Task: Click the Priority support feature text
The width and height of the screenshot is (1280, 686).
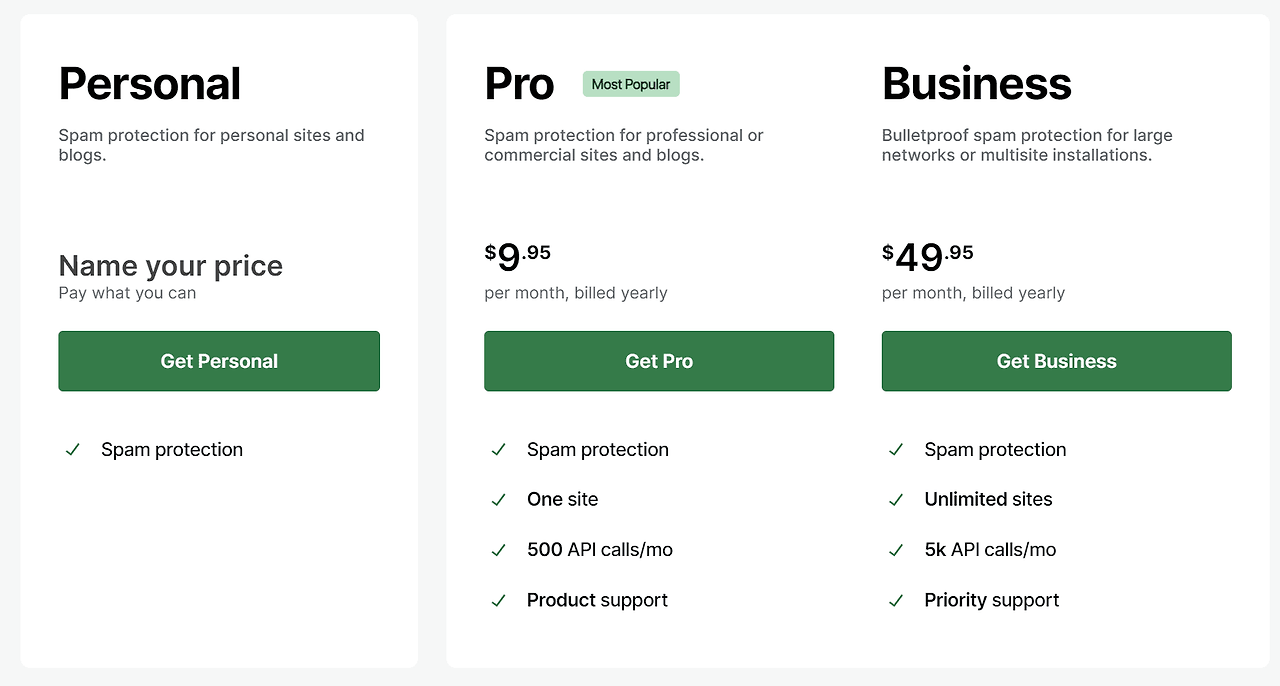Action: pyautogui.click(x=991, y=601)
